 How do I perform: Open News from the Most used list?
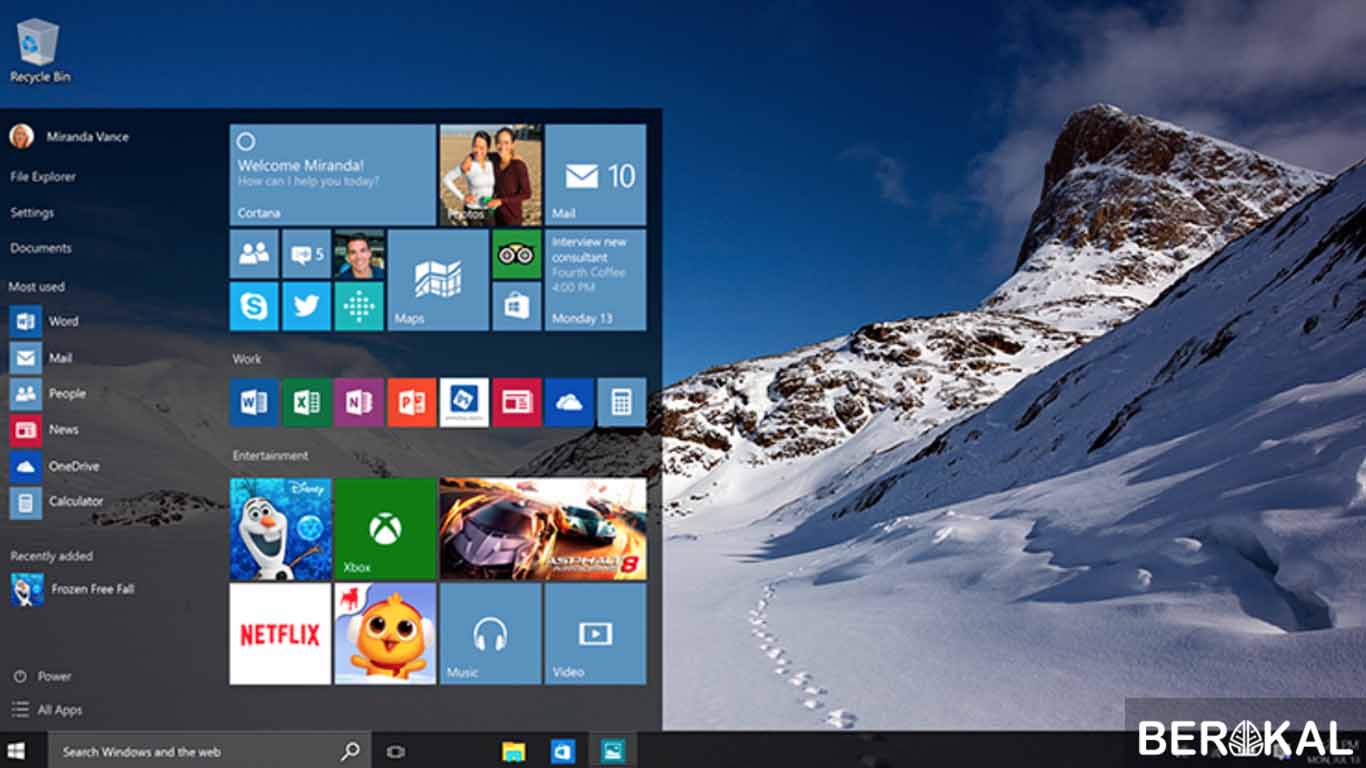point(44,429)
